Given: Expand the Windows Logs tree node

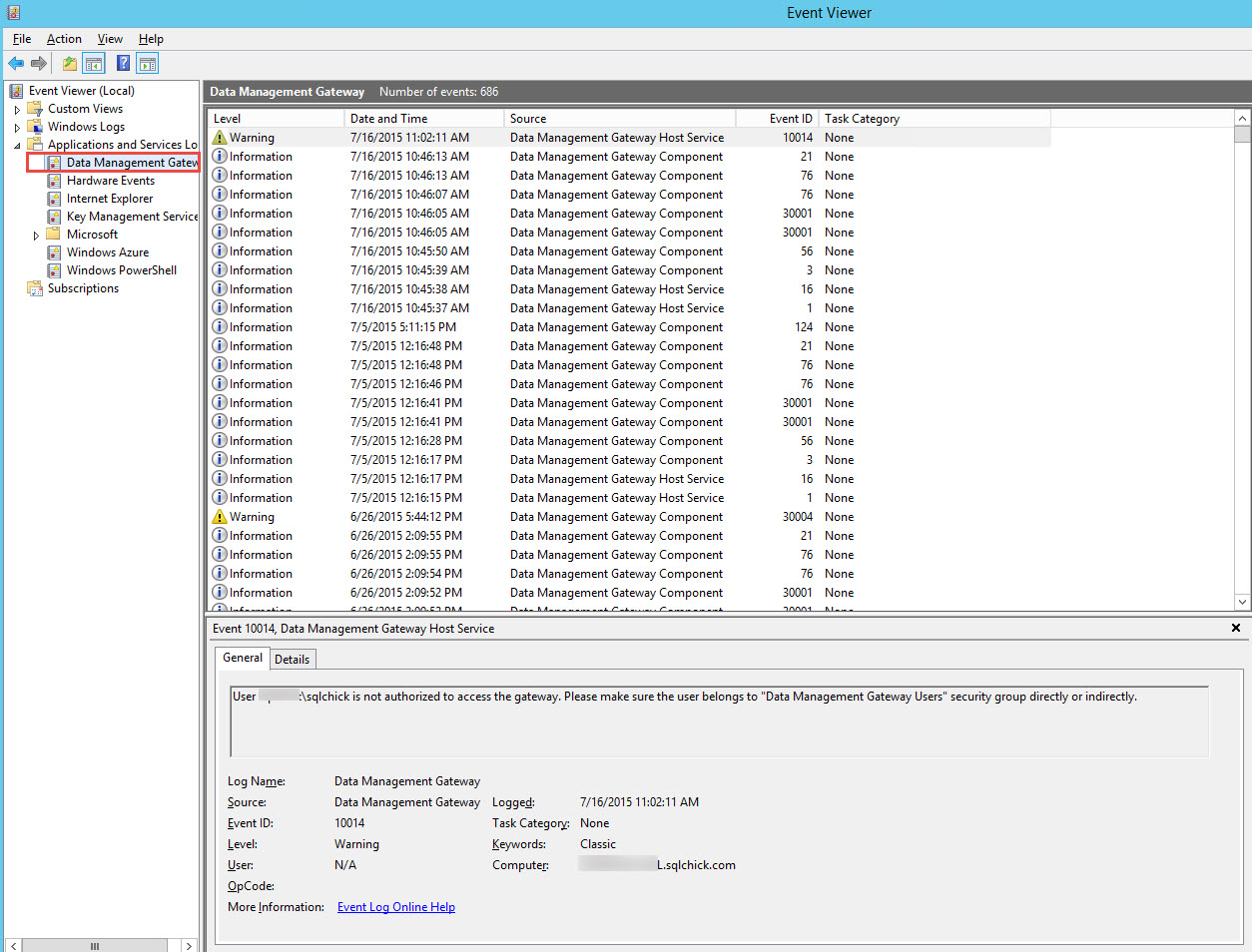Looking at the screenshot, I should pos(17,128).
